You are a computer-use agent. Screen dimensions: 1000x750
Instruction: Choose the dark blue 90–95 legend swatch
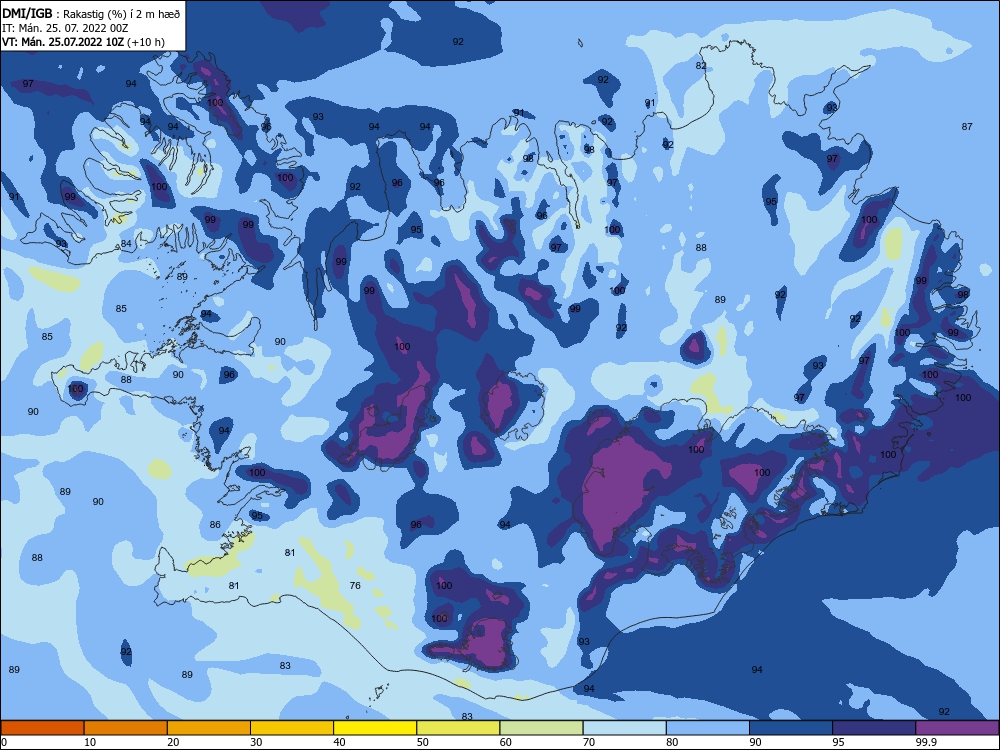coord(791,728)
